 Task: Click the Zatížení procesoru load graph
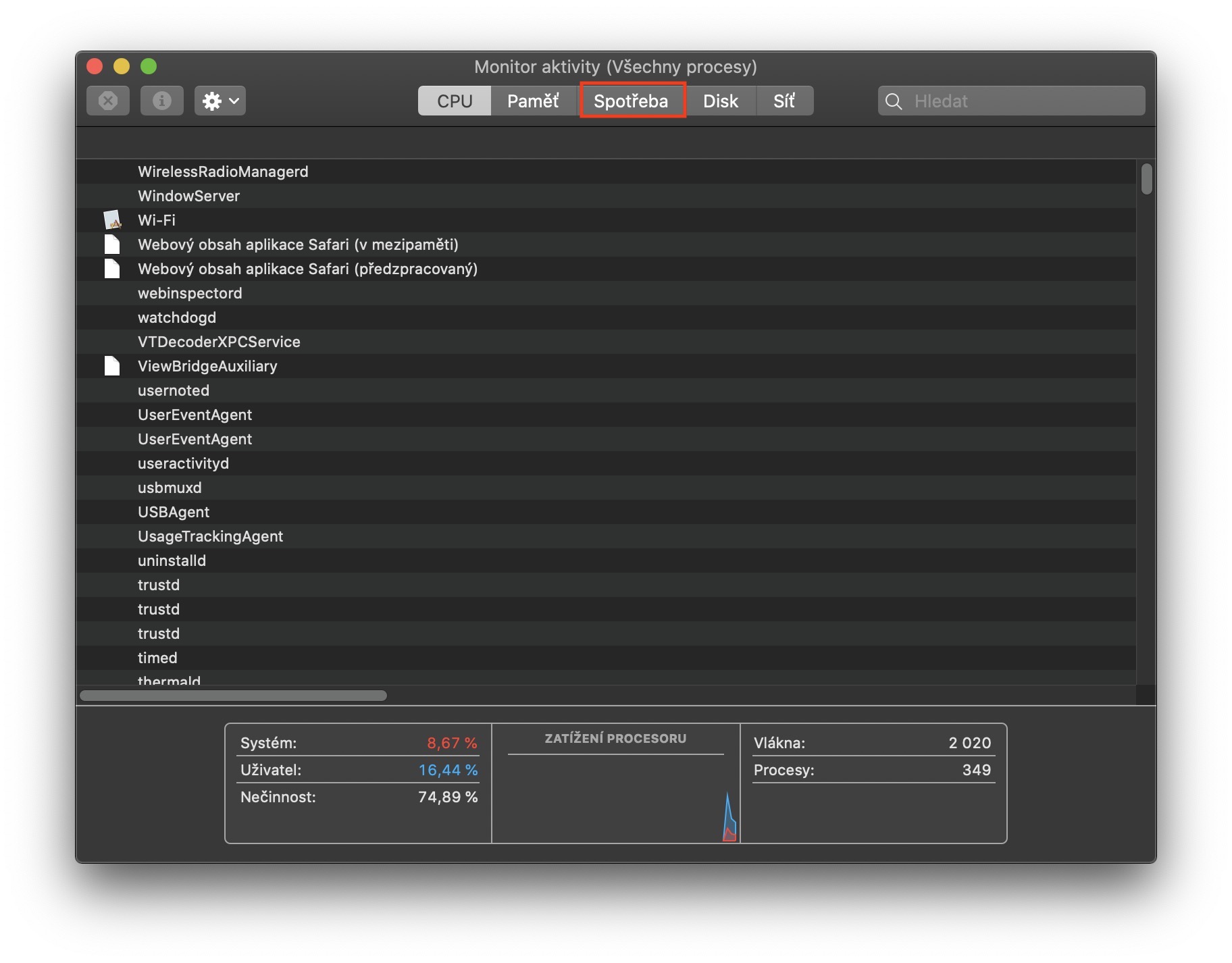pos(616,798)
